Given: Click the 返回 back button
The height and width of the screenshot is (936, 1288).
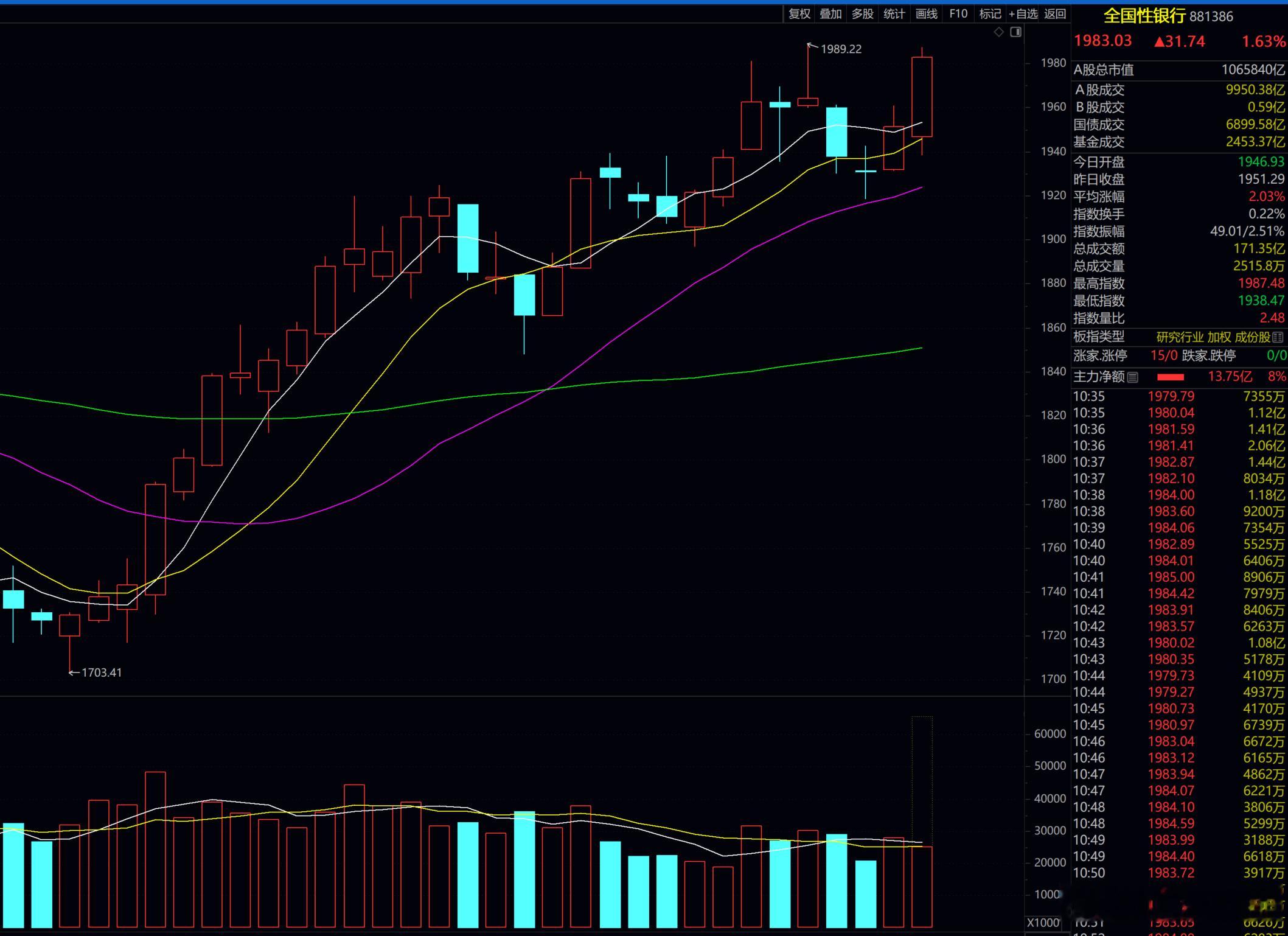Looking at the screenshot, I should 1055,14.
